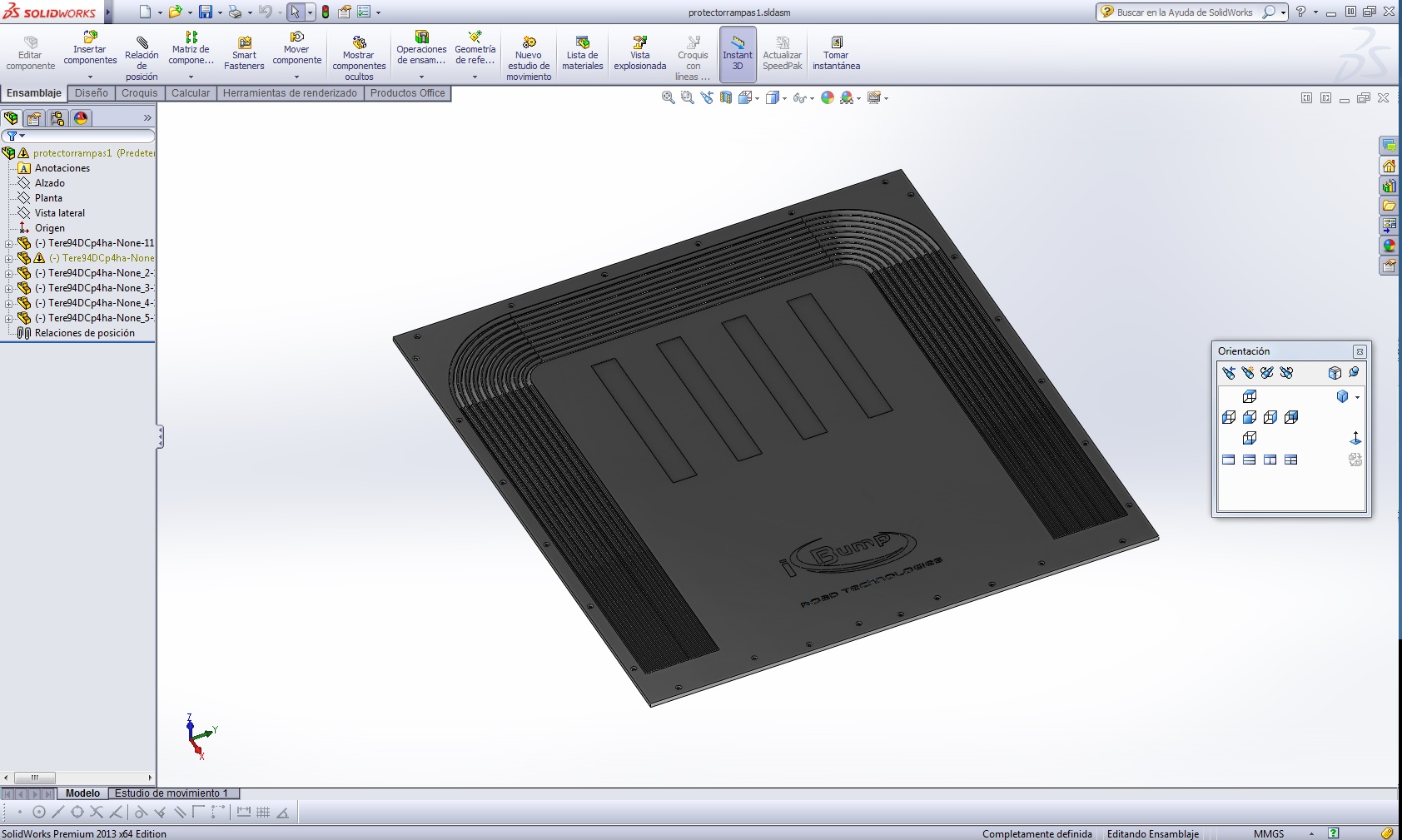Screen dimensions: 1402x840
Task: Open Lista de materiales
Action: point(583,52)
